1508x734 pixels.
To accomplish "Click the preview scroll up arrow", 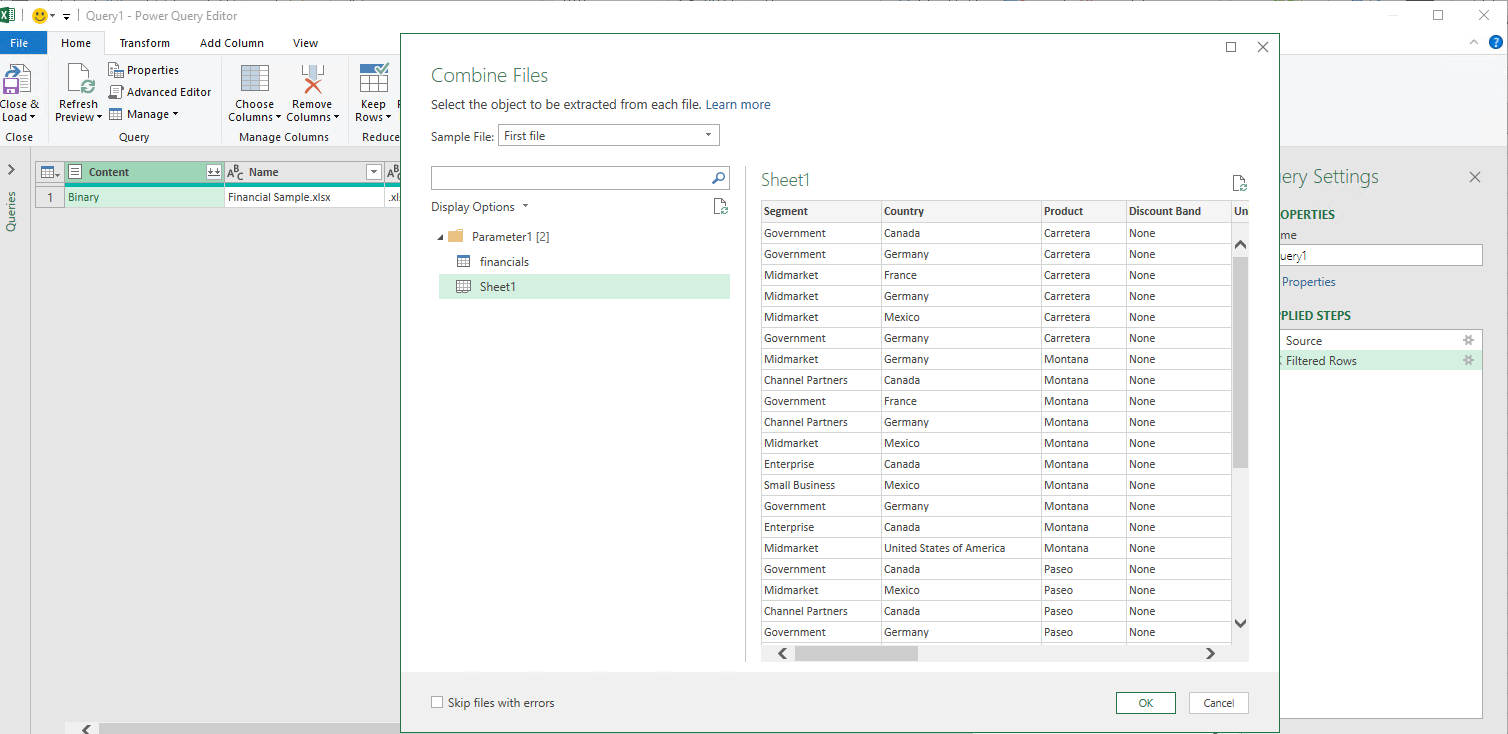I will 1240,245.
